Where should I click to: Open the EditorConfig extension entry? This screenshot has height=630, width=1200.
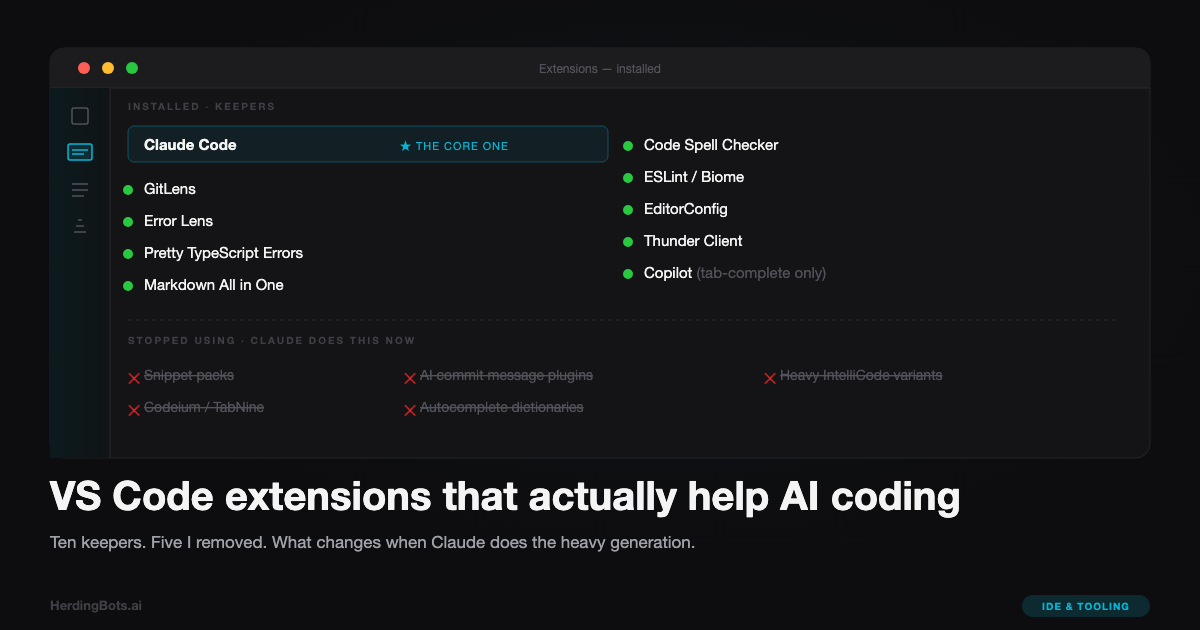point(686,209)
